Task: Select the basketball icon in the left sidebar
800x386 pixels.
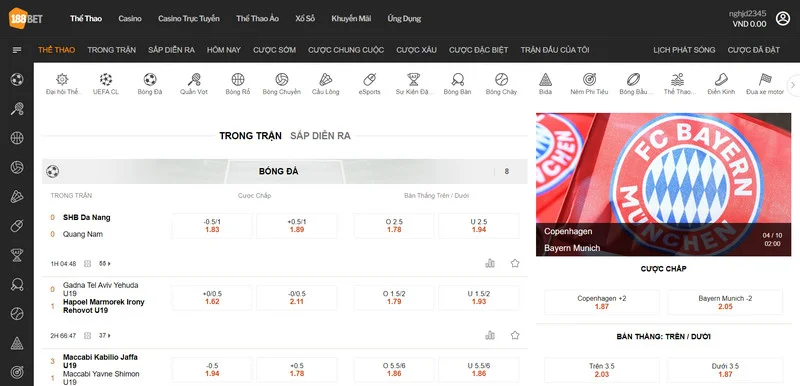Action: pos(17,138)
